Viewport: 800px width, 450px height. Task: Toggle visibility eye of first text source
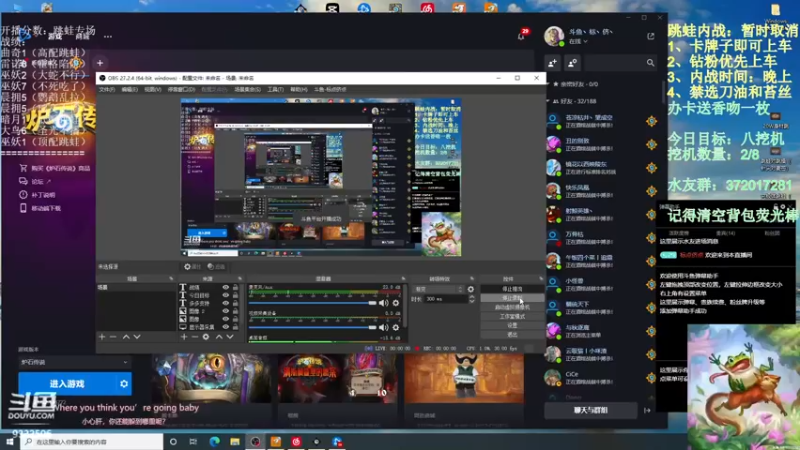point(226,288)
